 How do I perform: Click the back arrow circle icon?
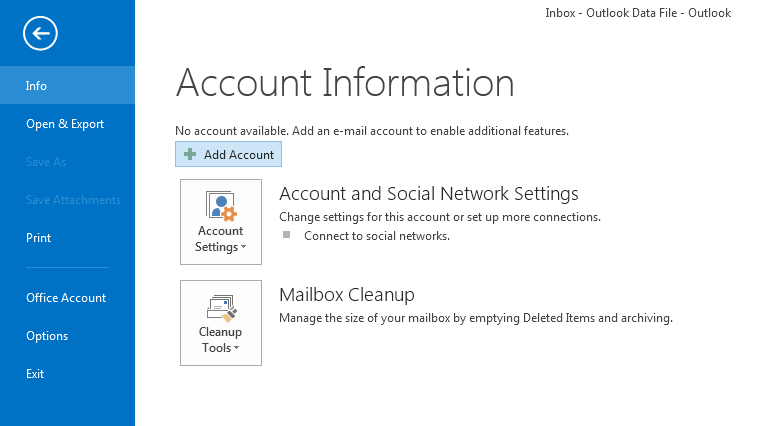coord(40,33)
